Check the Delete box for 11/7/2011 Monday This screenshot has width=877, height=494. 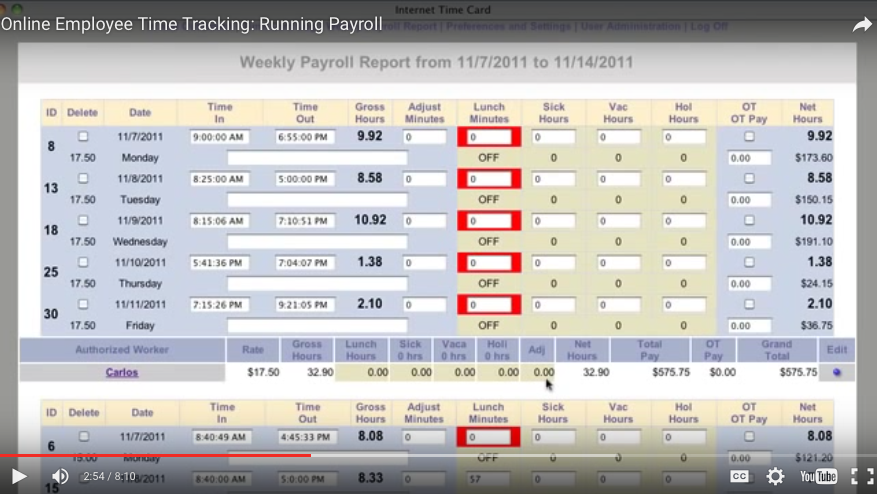pyautogui.click(x=83, y=136)
